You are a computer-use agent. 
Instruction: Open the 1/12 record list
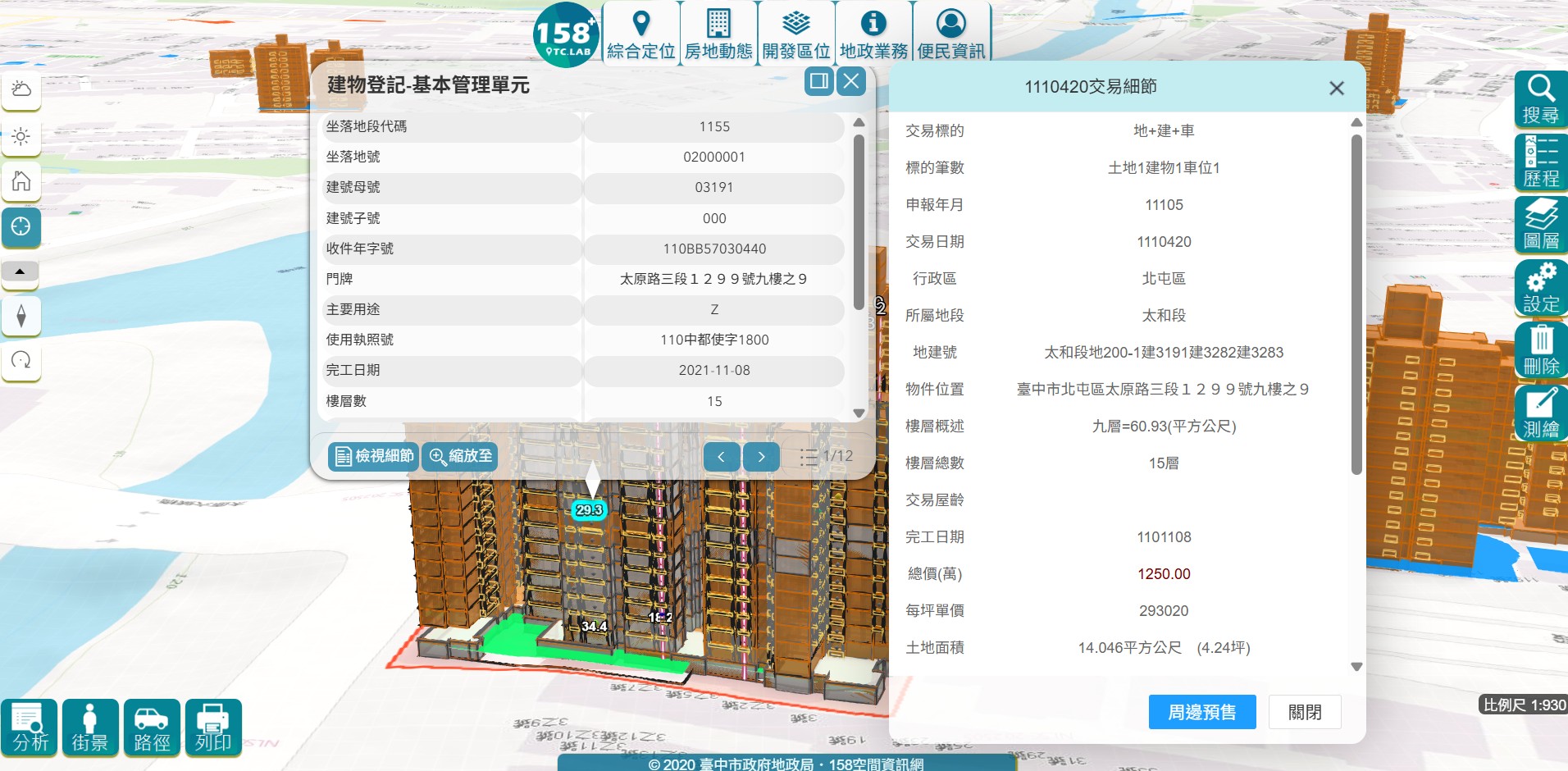tap(827, 457)
